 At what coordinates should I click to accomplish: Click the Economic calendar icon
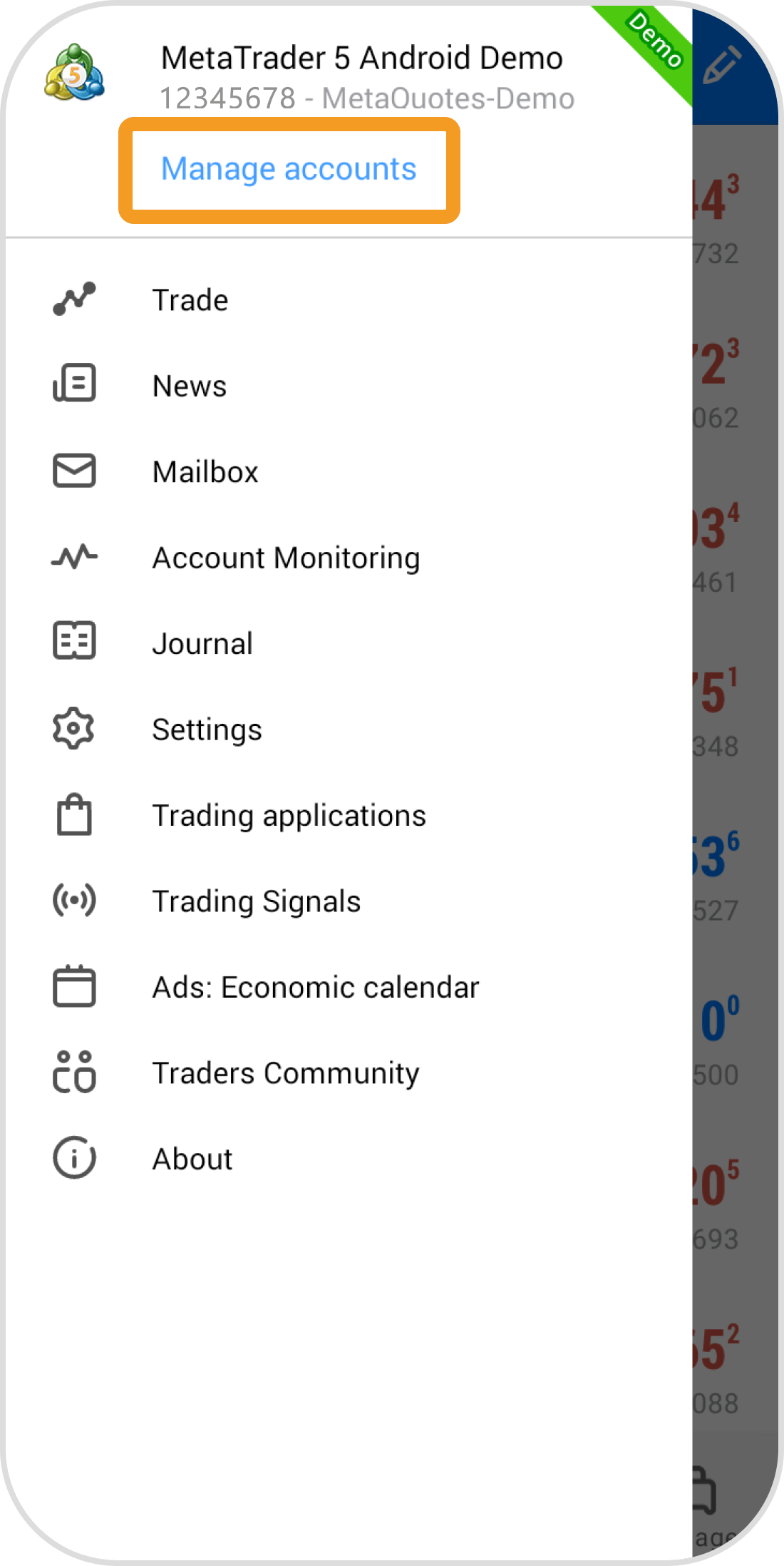[74, 986]
